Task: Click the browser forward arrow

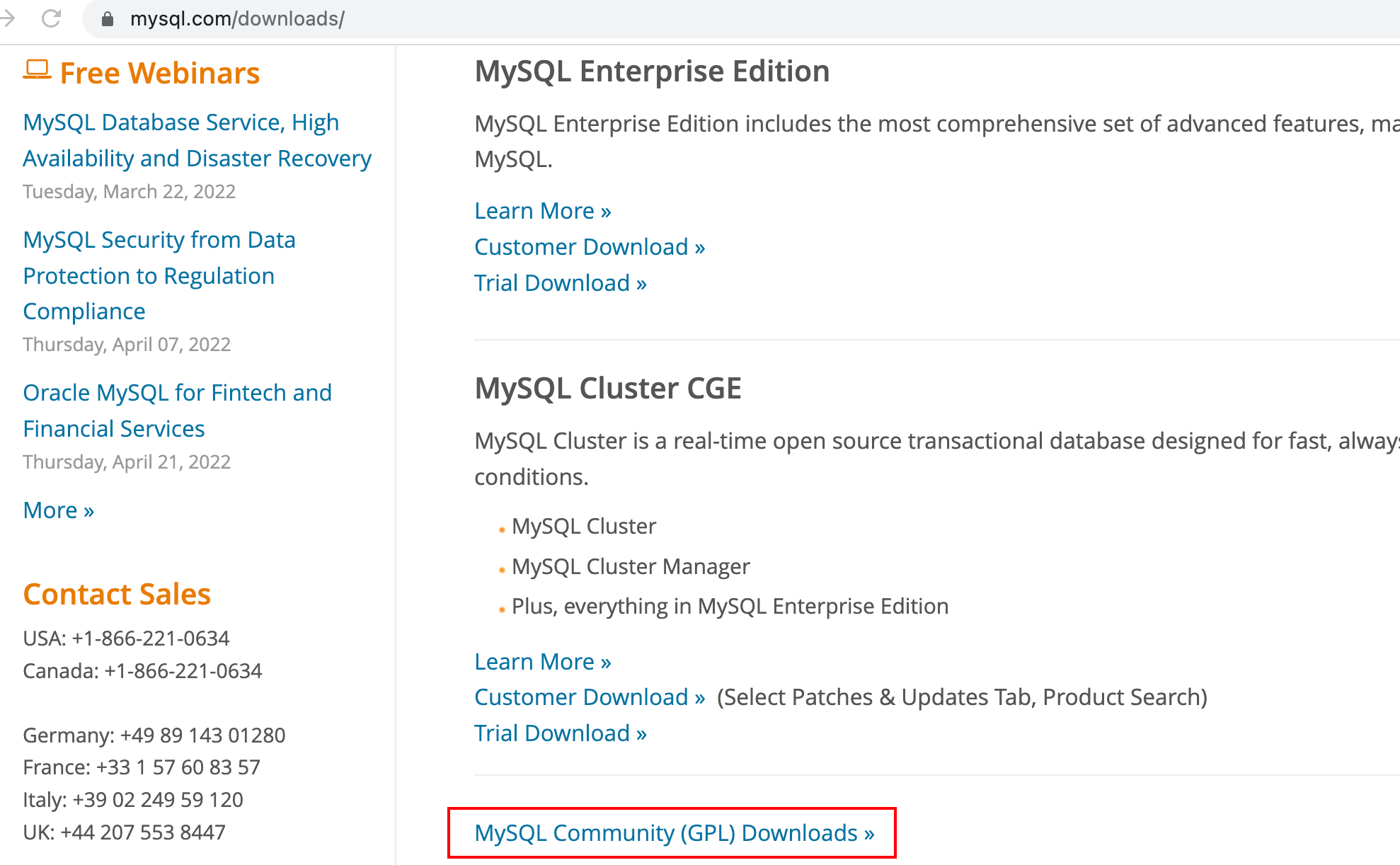Action: point(7,18)
